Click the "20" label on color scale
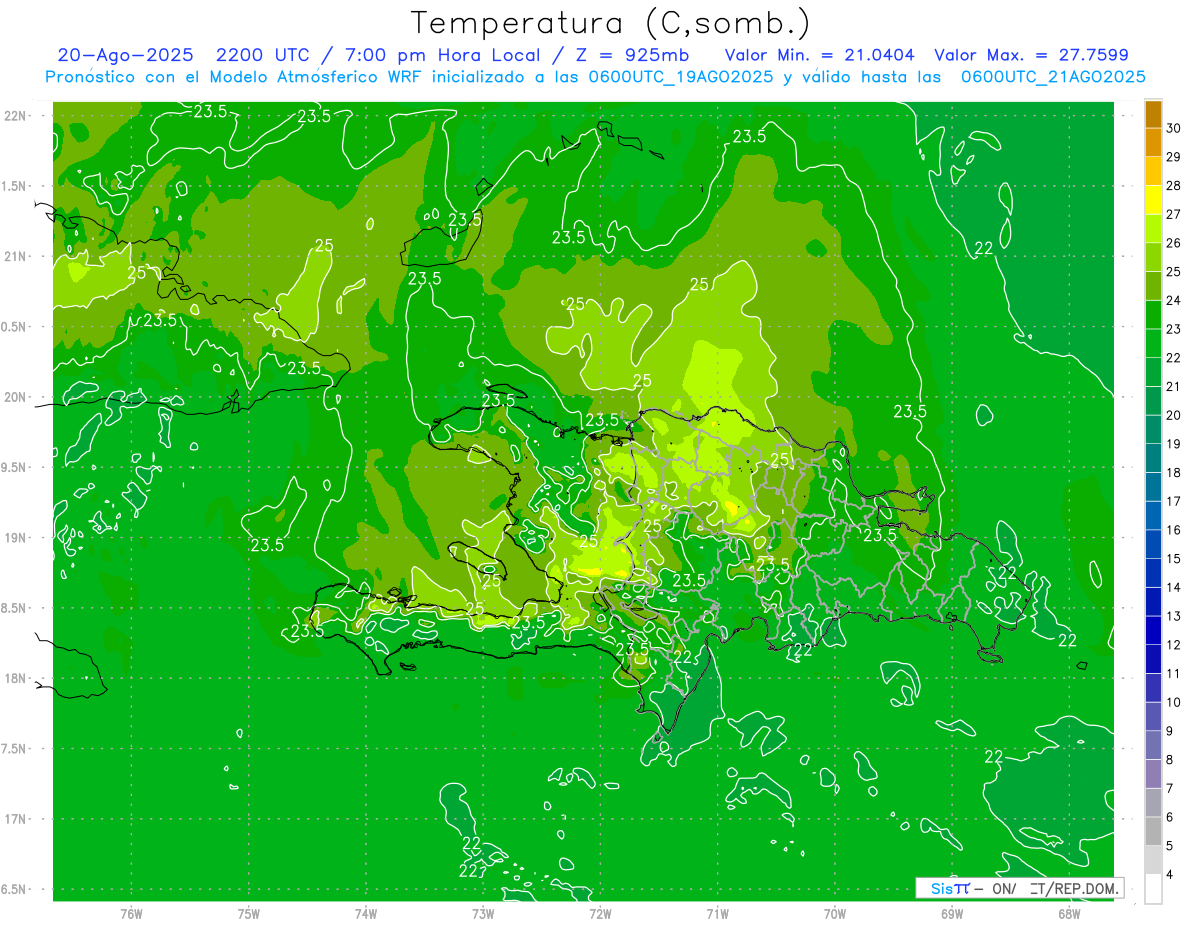This screenshot has width=1200, height=927. (1174, 415)
